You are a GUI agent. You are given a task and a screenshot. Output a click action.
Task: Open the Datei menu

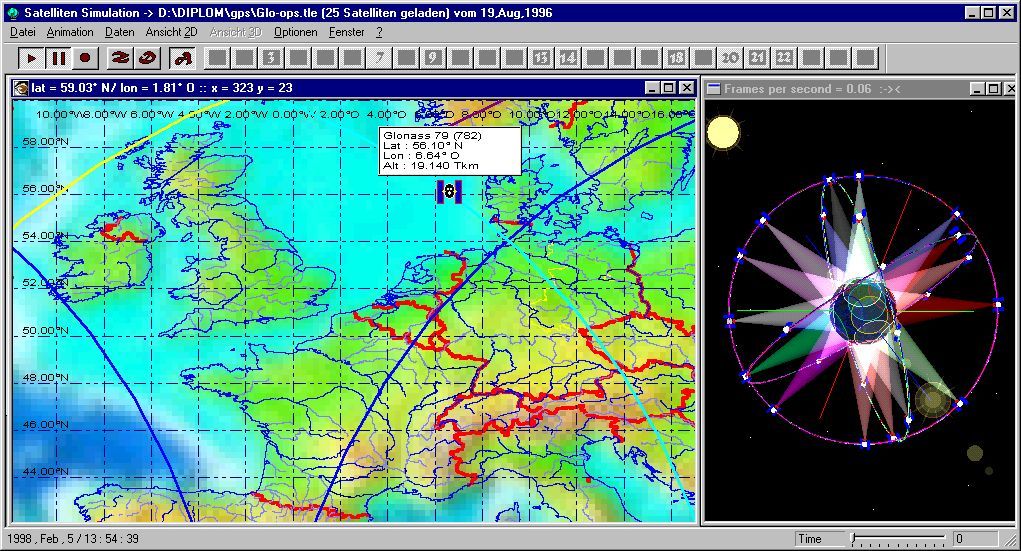tap(22, 32)
